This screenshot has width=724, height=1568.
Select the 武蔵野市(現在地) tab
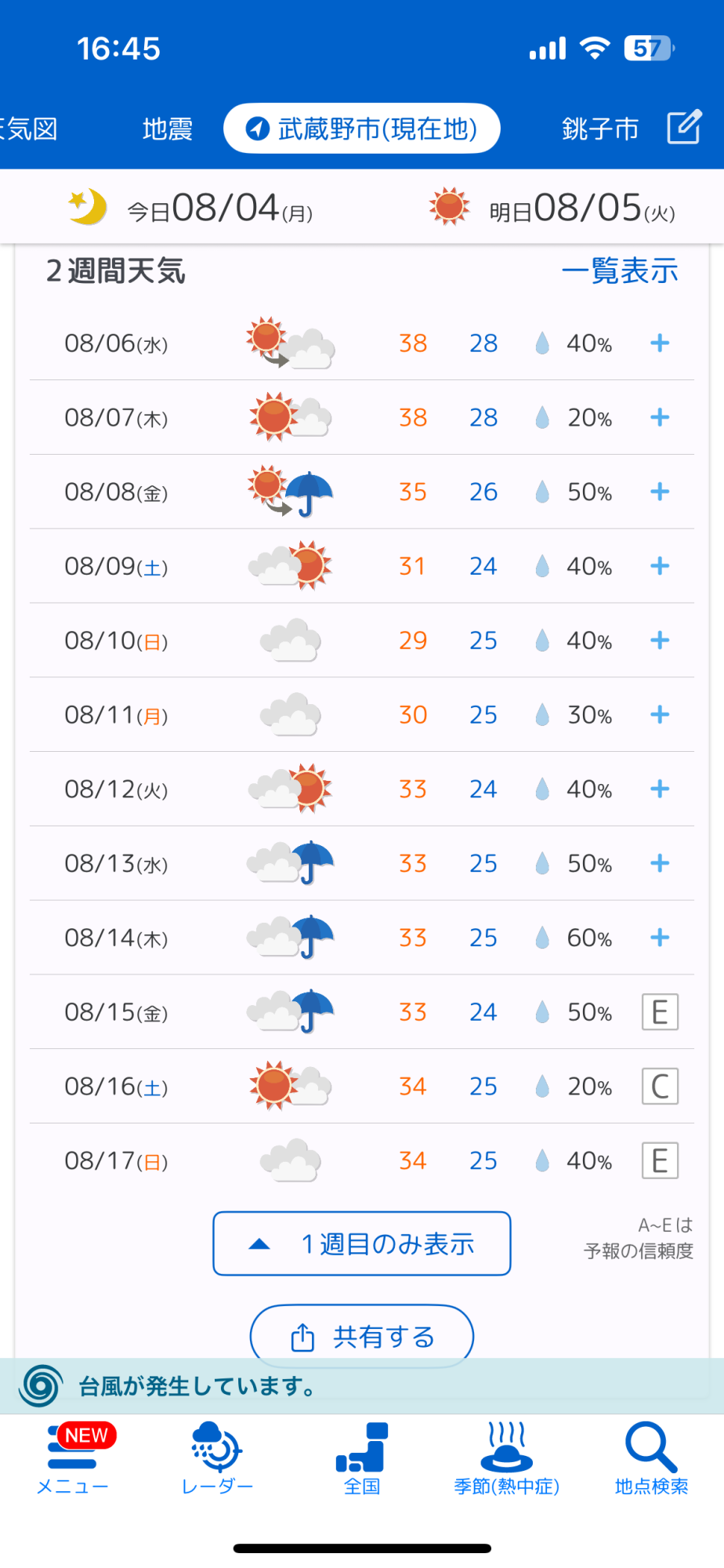tap(362, 129)
